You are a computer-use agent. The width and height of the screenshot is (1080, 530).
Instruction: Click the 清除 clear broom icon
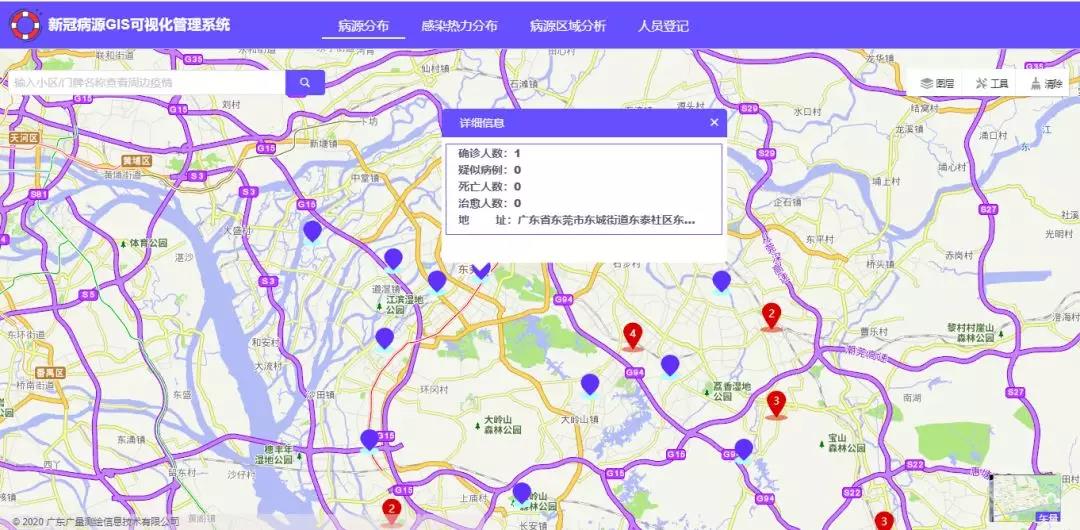tap(1036, 84)
